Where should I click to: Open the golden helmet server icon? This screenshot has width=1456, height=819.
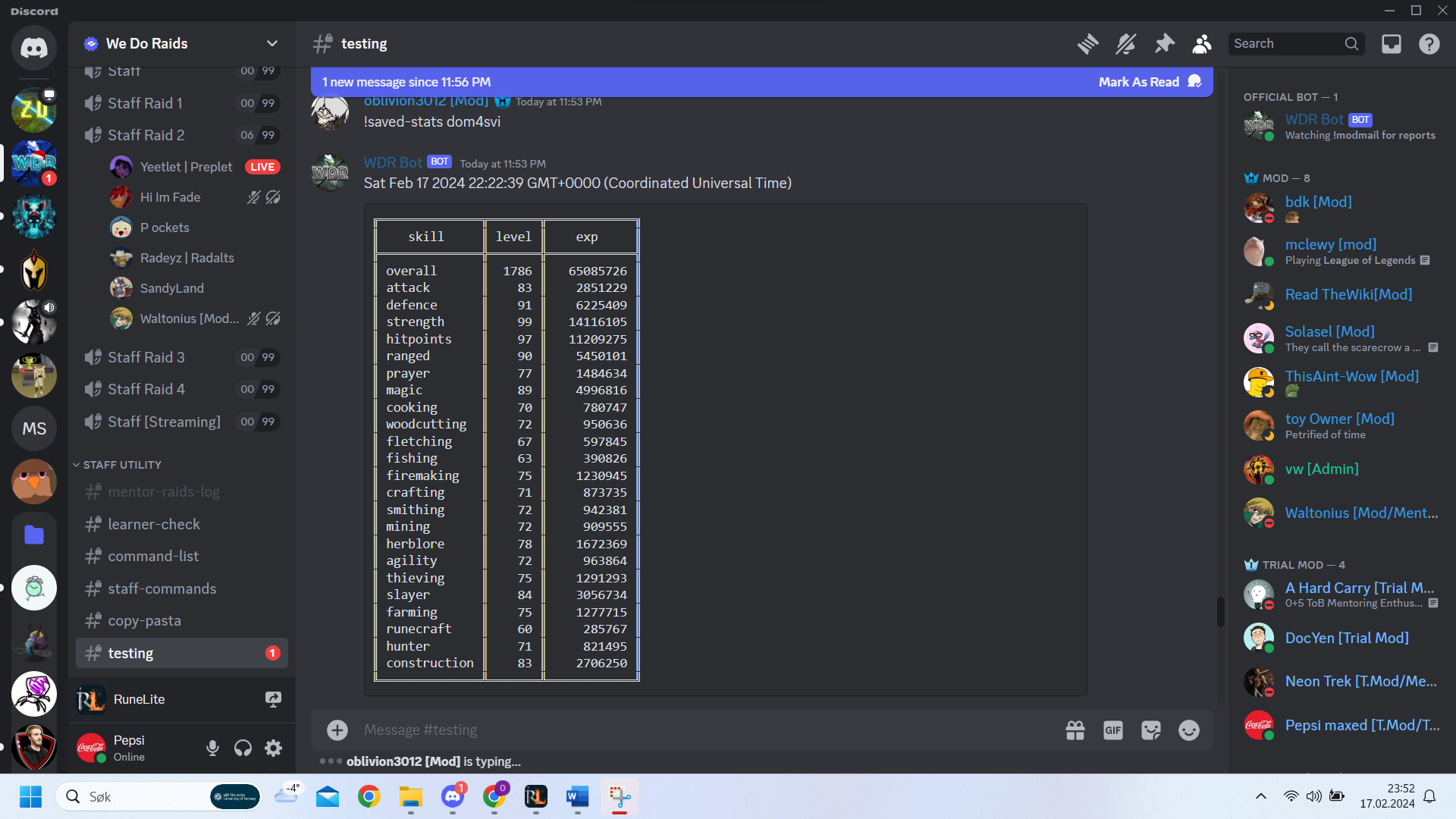coord(34,269)
